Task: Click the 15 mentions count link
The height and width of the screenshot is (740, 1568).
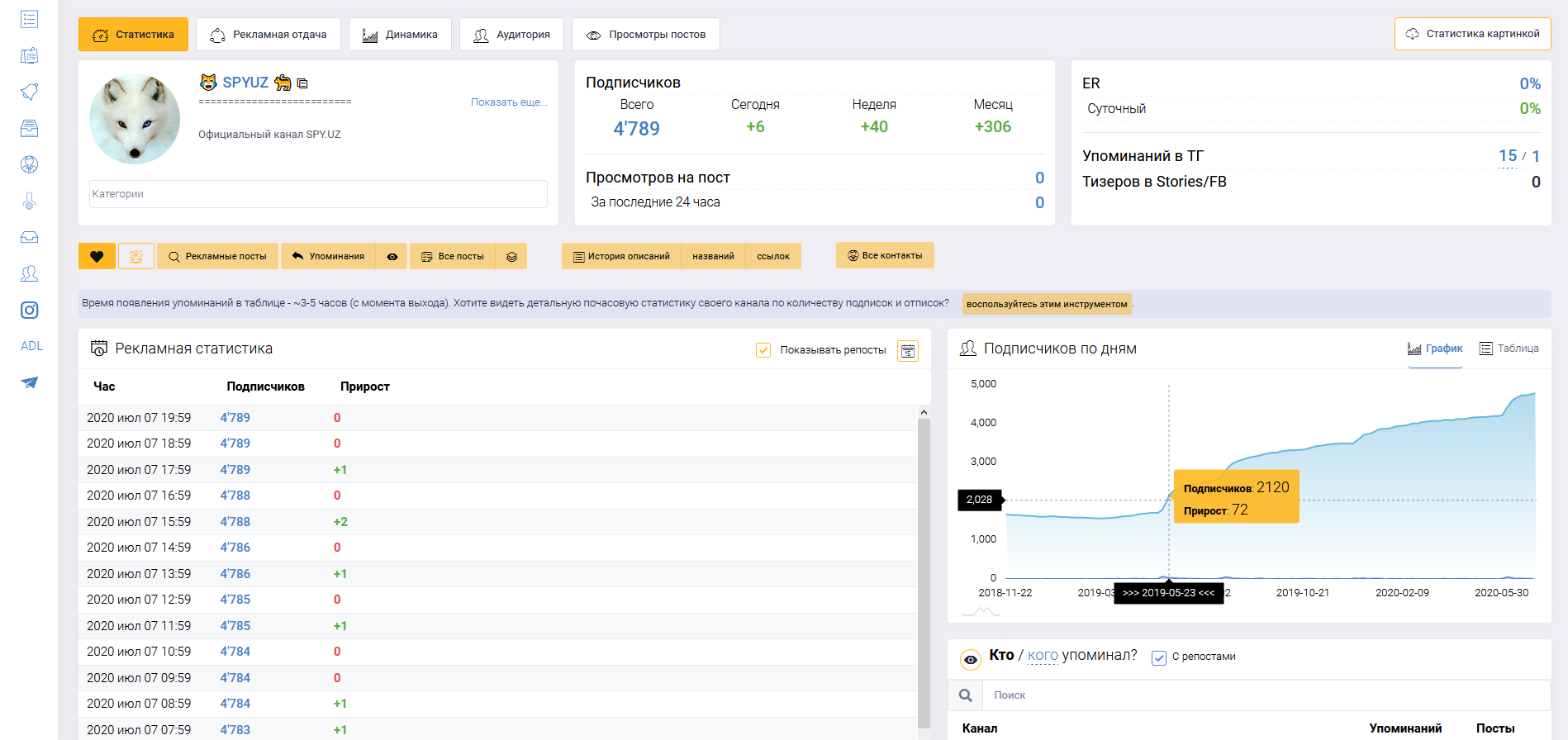Action: (1508, 156)
